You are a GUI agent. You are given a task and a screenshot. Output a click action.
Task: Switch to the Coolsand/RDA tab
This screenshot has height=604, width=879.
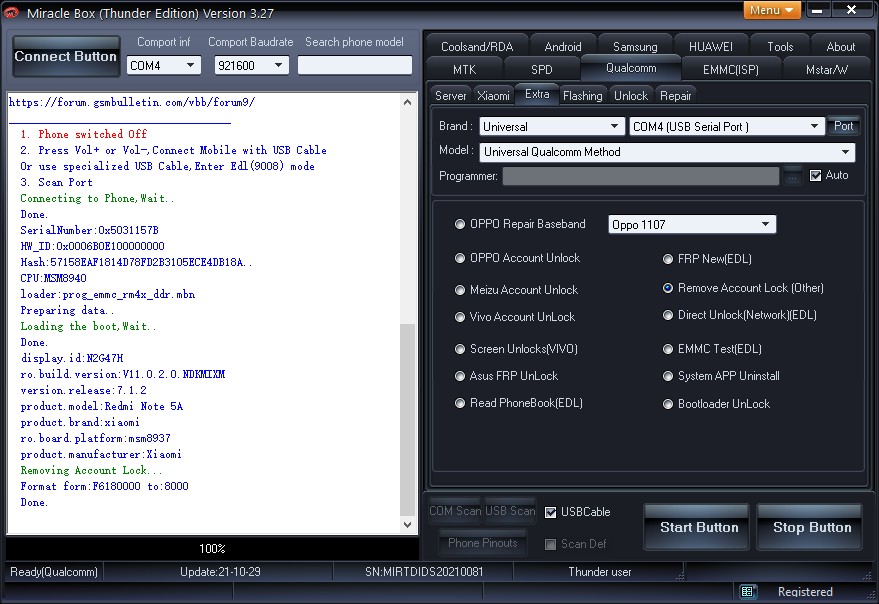coord(477,47)
